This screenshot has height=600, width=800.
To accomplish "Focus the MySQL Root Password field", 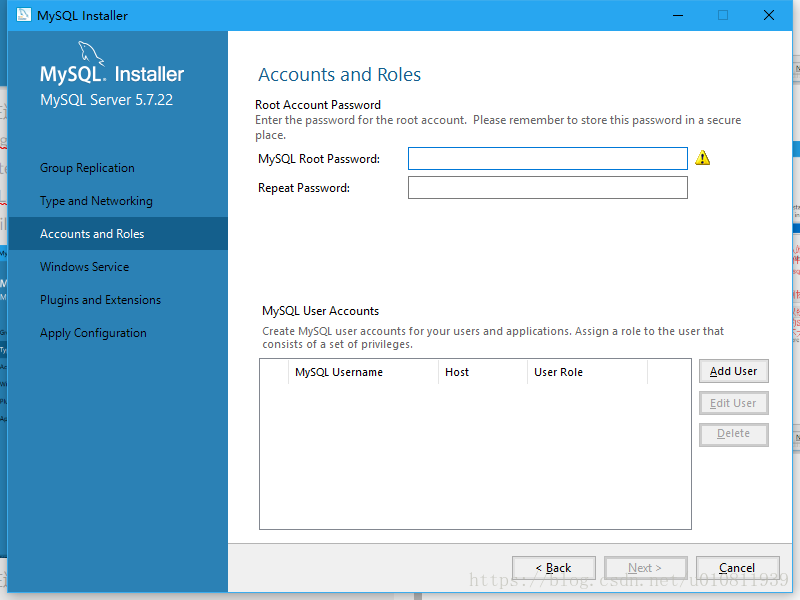I will pos(547,159).
